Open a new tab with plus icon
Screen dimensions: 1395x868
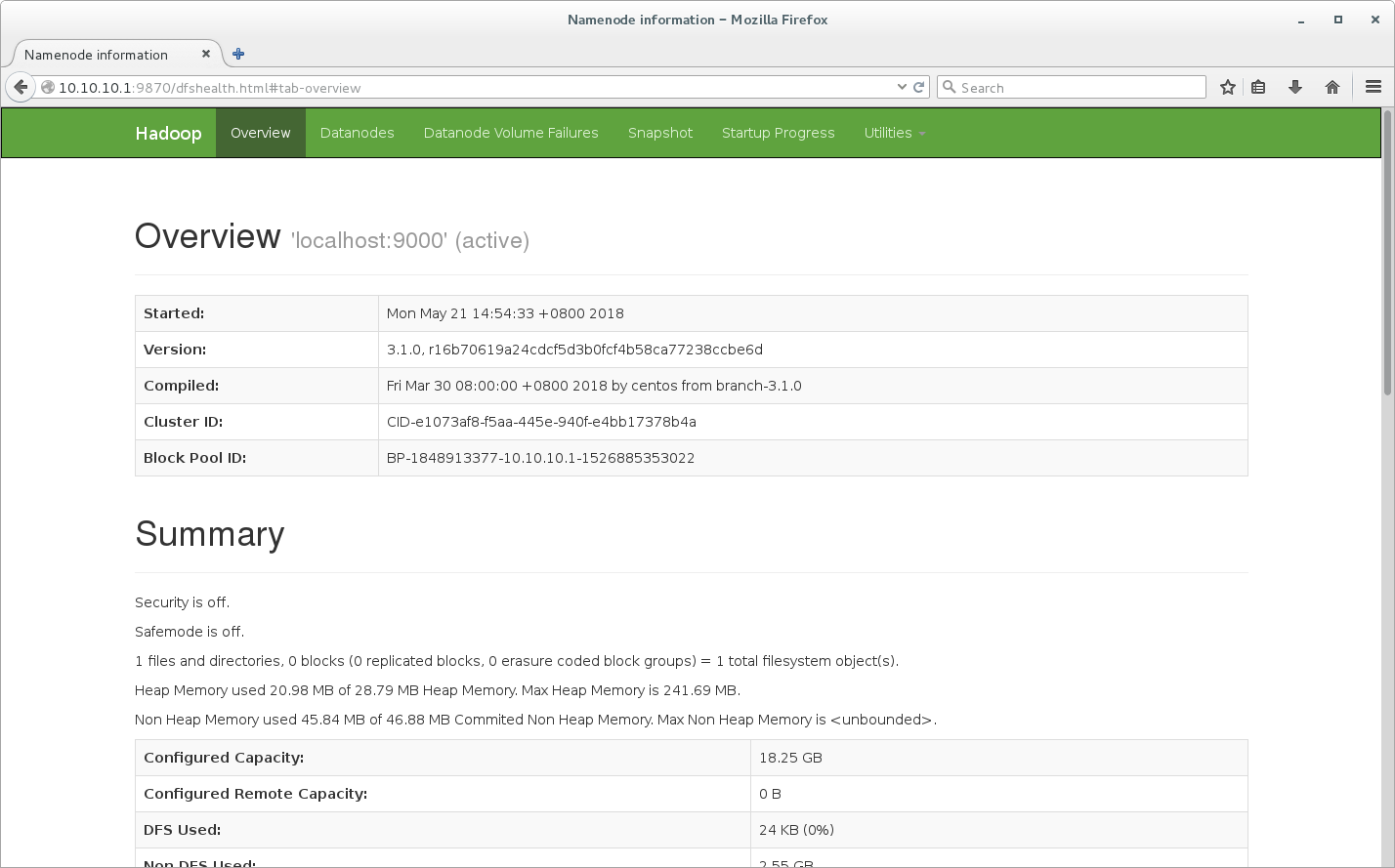[238, 54]
